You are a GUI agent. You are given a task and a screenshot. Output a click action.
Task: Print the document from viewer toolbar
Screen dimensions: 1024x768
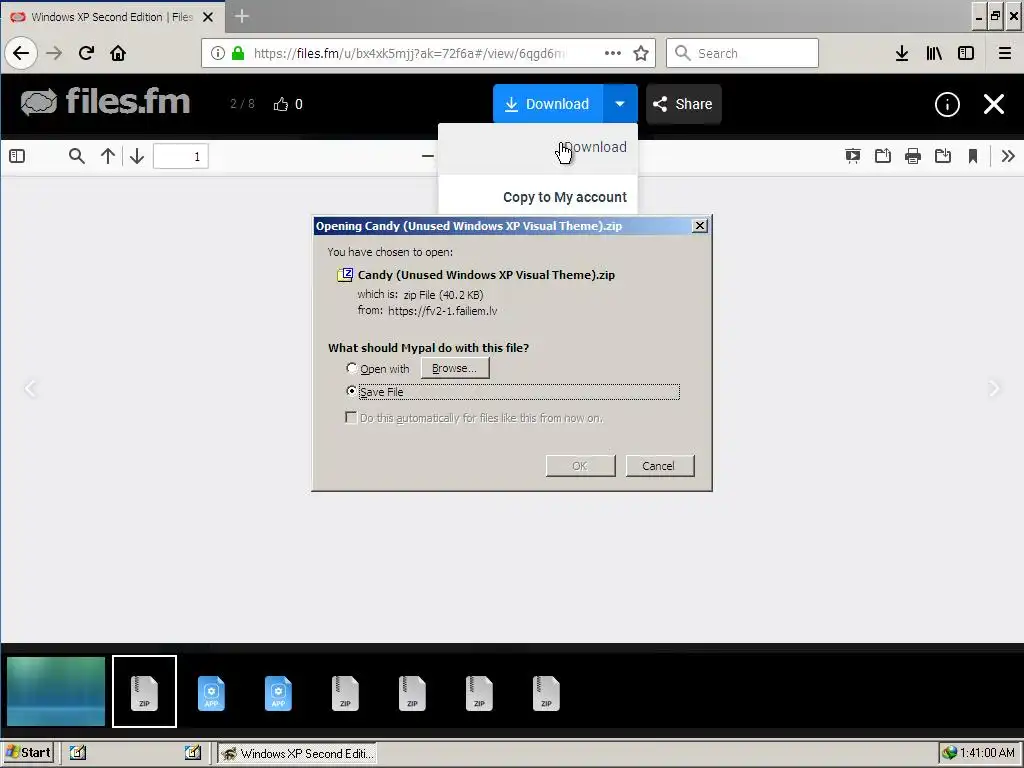pos(913,156)
